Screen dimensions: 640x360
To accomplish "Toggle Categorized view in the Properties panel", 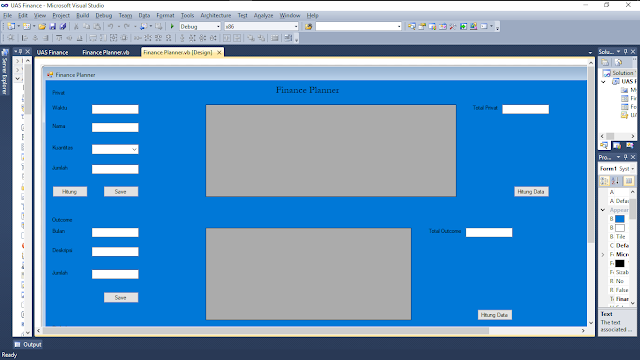I will click(x=604, y=180).
